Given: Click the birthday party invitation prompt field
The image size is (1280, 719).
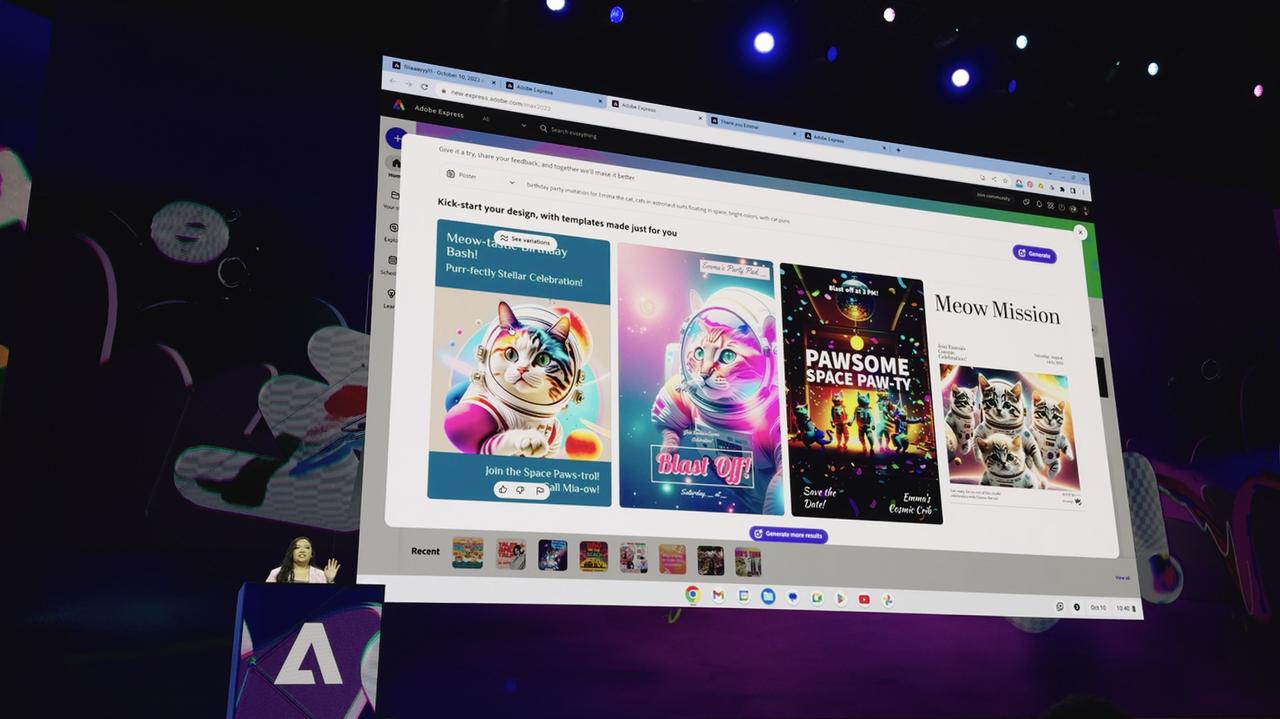Looking at the screenshot, I should pyautogui.click(x=658, y=202).
